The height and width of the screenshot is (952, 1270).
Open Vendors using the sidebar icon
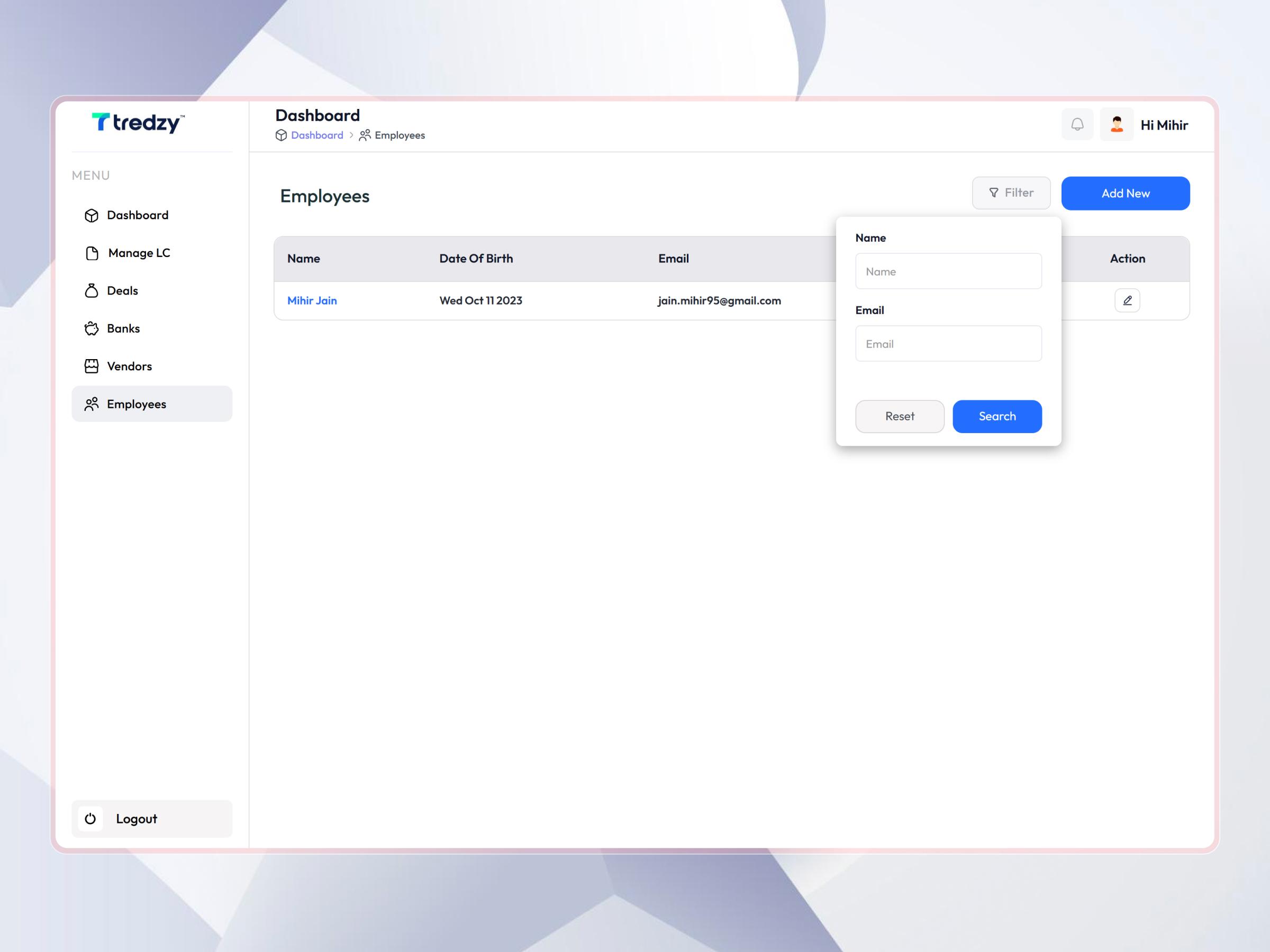pyautogui.click(x=92, y=365)
